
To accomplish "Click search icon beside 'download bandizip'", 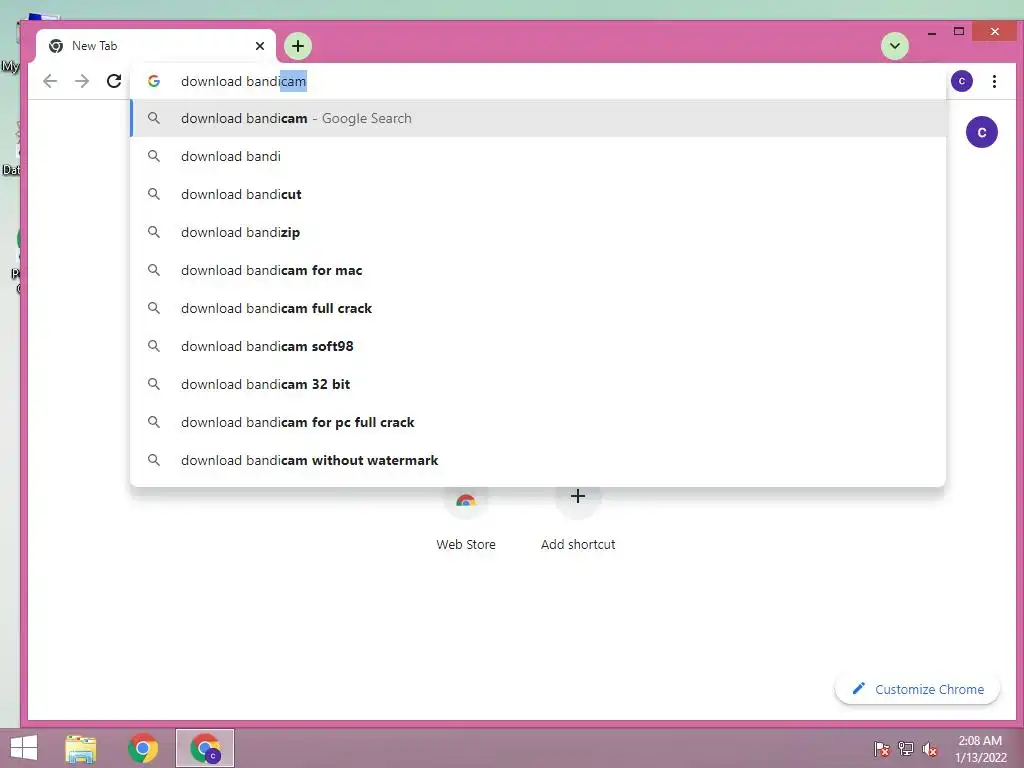I will pyautogui.click(x=153, y=232).
